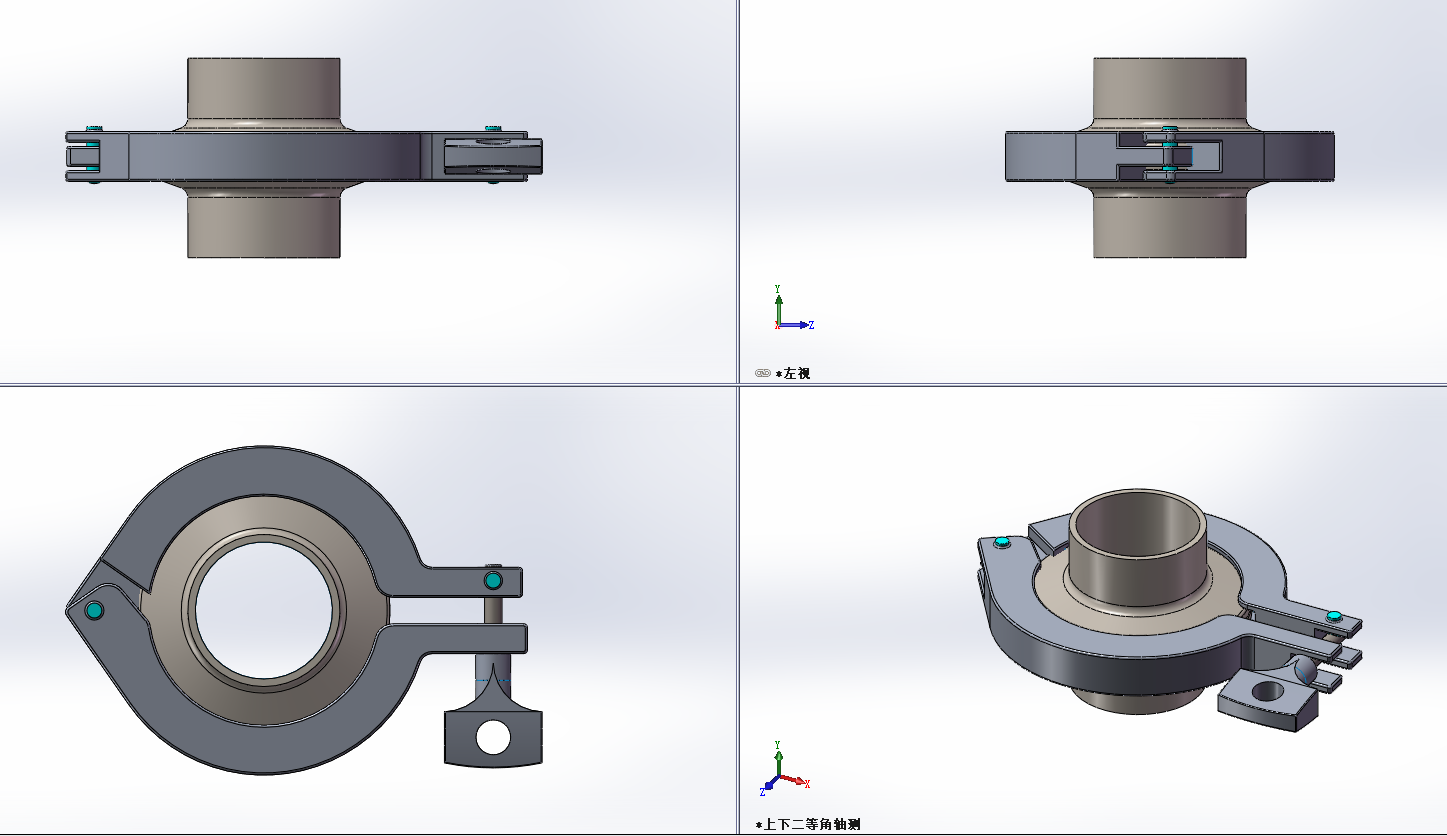Select the left cyan hinge pin in isometric view

pyautogui.click(x=1003, y=543)
